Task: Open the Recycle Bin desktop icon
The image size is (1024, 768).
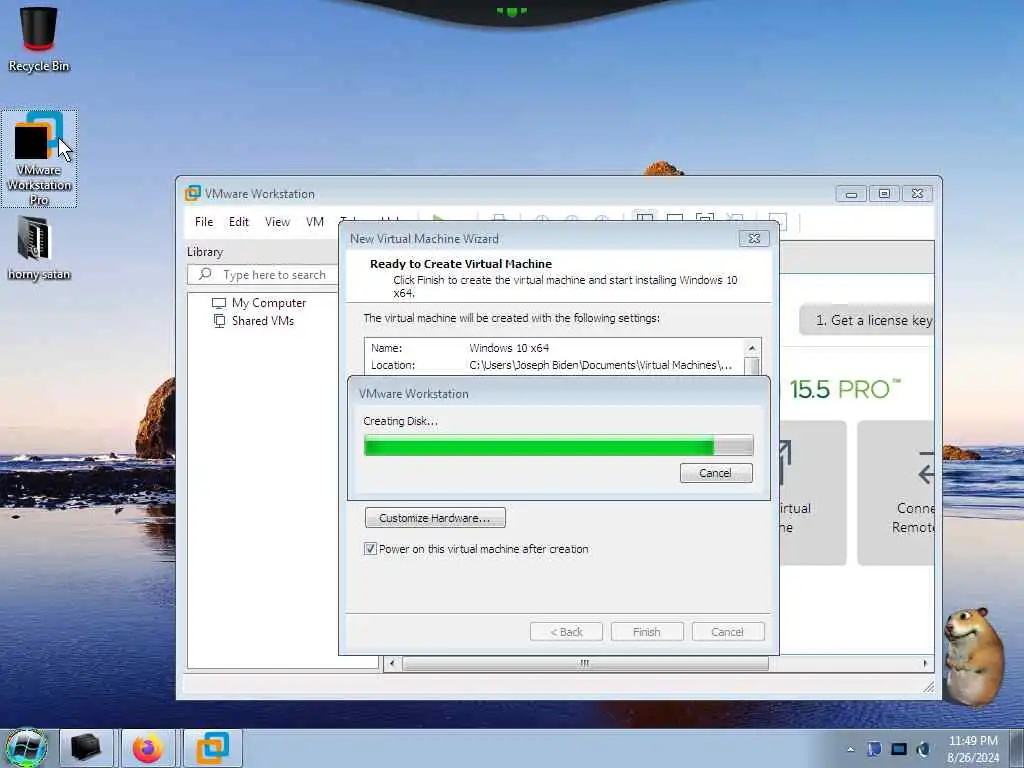Action: (x=39, y=38)
